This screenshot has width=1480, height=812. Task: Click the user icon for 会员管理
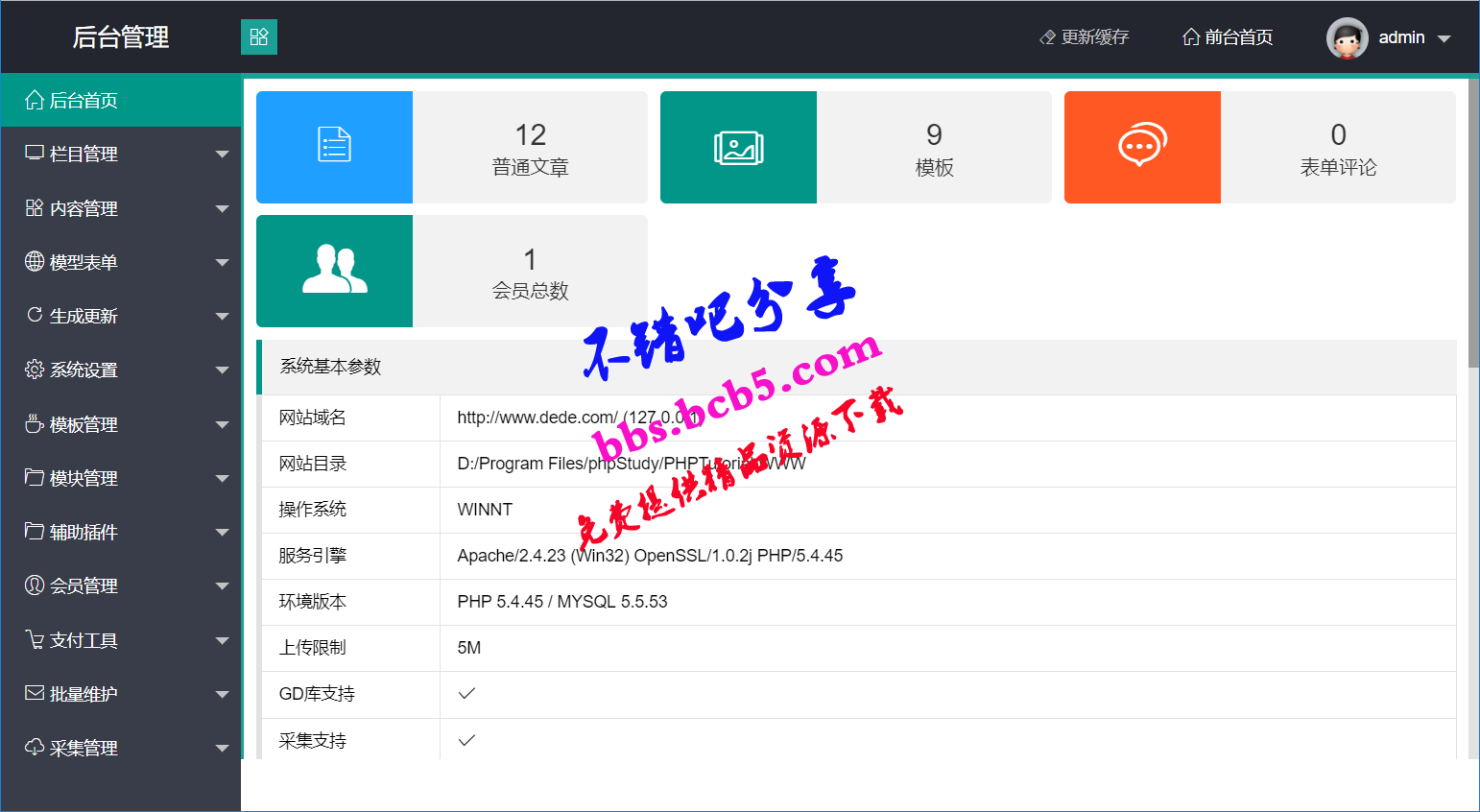click(x=35, y=585)
